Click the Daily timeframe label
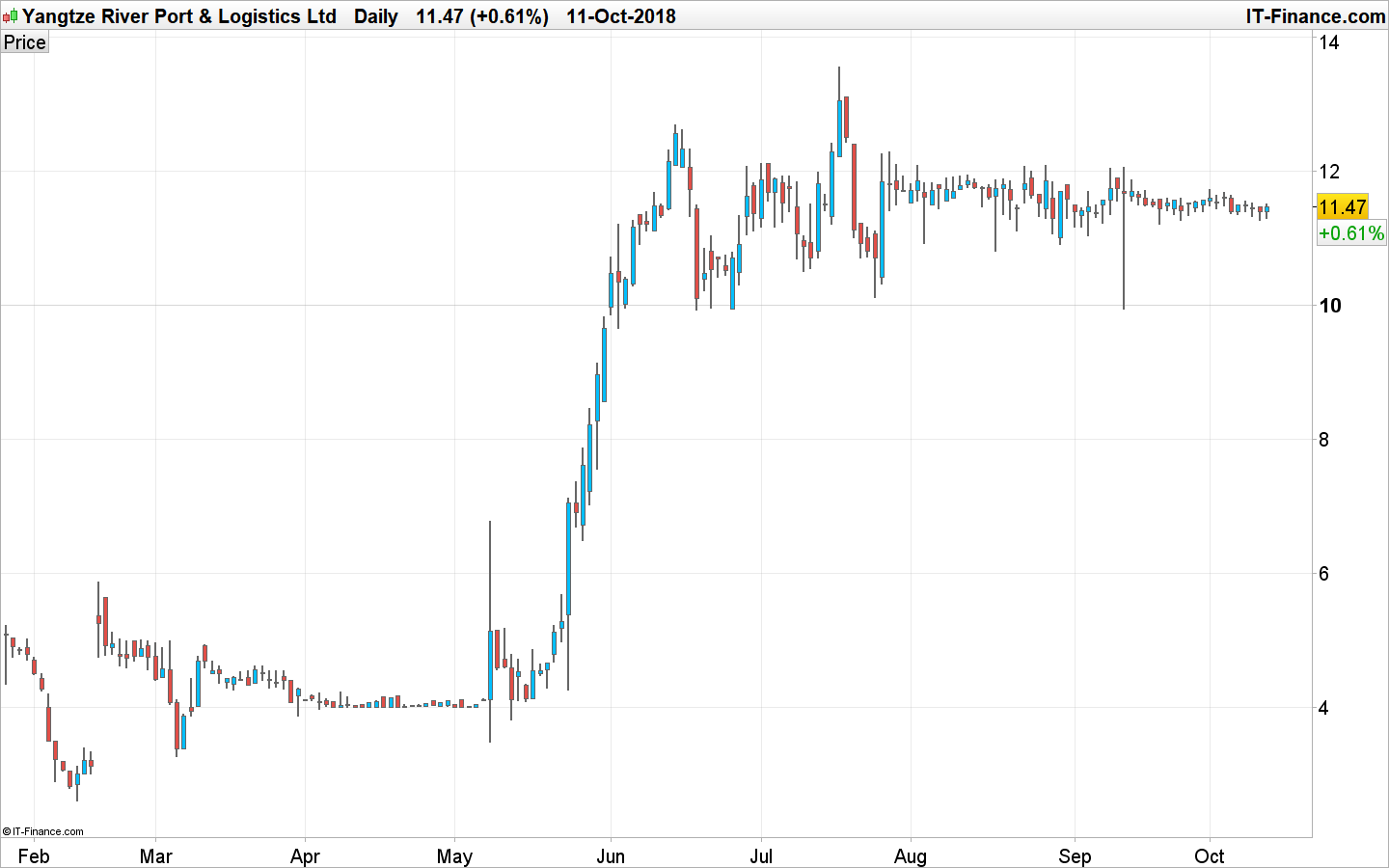Screen dimensions: 1389x868 375,16
